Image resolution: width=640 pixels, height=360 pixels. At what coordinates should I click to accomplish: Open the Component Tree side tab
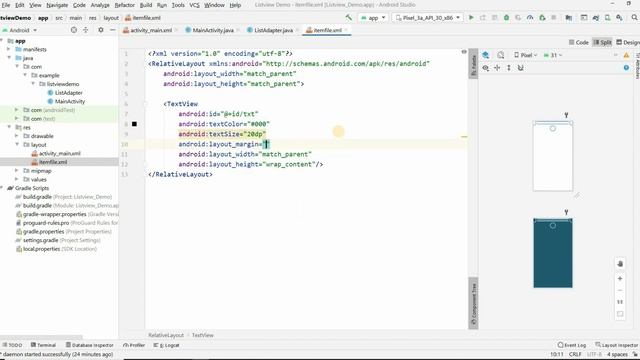click(473, 303)
